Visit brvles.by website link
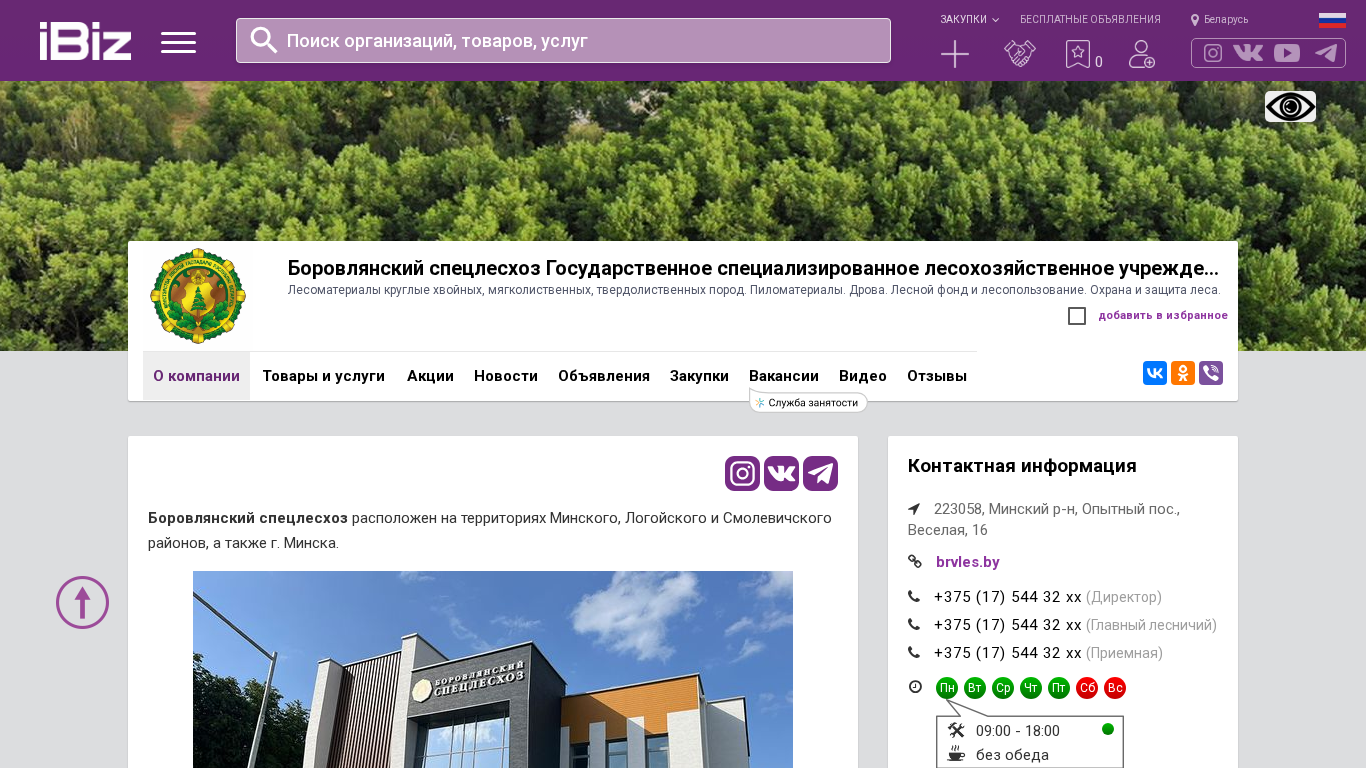 pyautogui.click(x=967, y=562)
